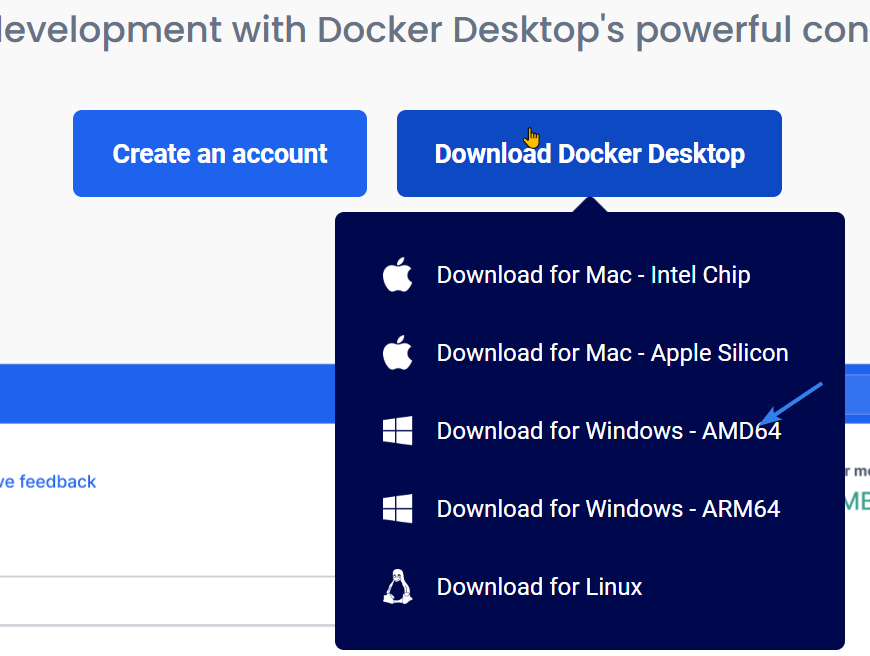Viewport: 870px width, 656px height.
Task: Click the Create an account button
Action: point(219,153)
